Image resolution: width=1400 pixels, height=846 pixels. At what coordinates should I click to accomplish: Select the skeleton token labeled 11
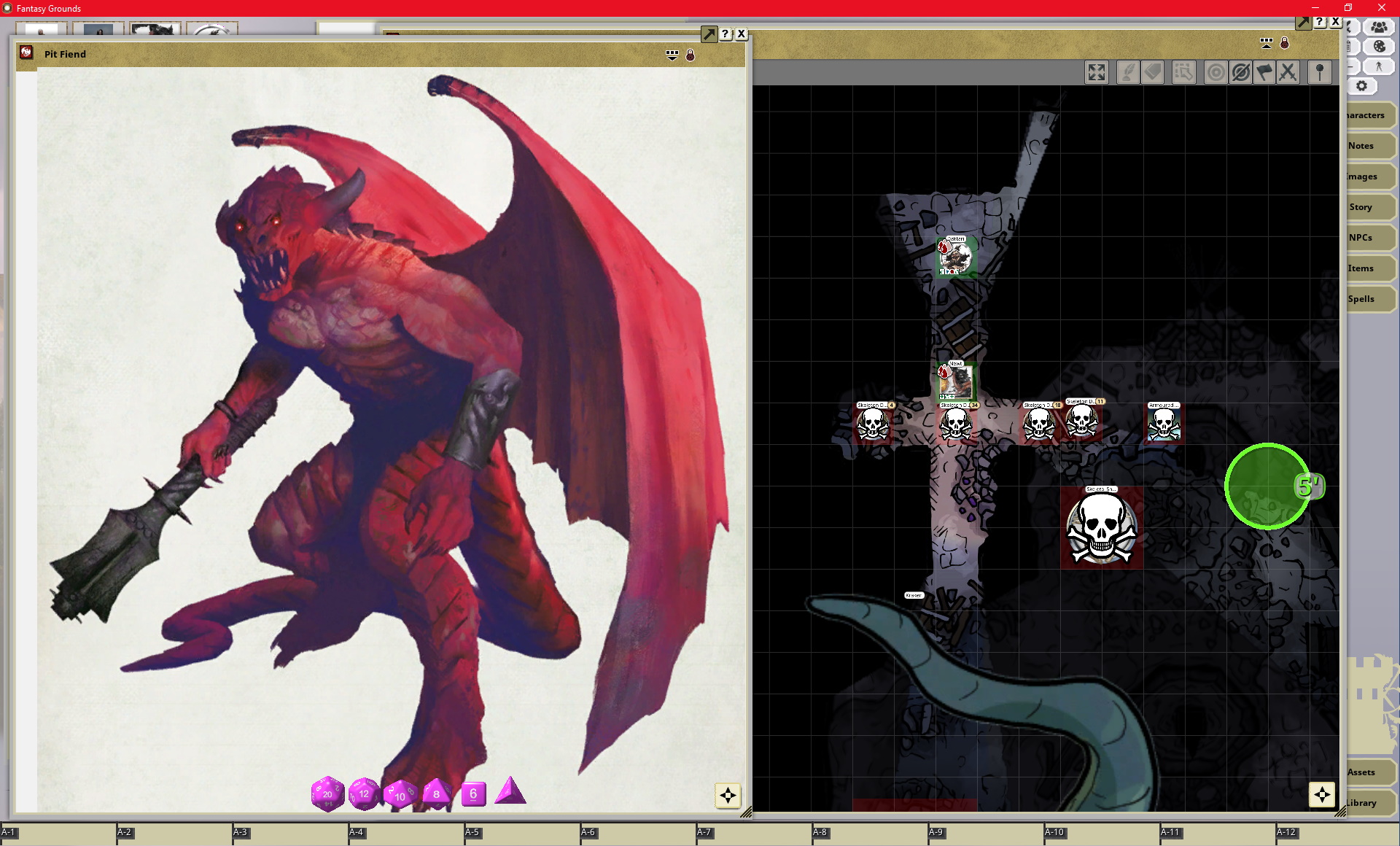pyautogui.click(x=1081, y=421)
